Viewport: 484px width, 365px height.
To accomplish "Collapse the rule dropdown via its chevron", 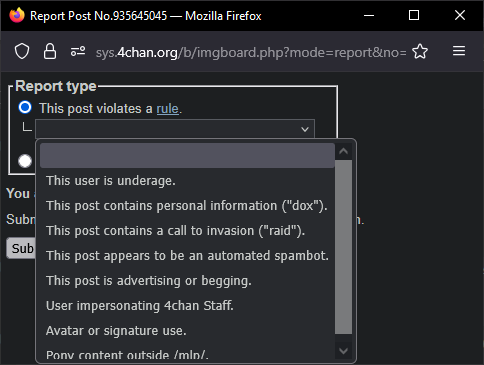I will 305,129.
